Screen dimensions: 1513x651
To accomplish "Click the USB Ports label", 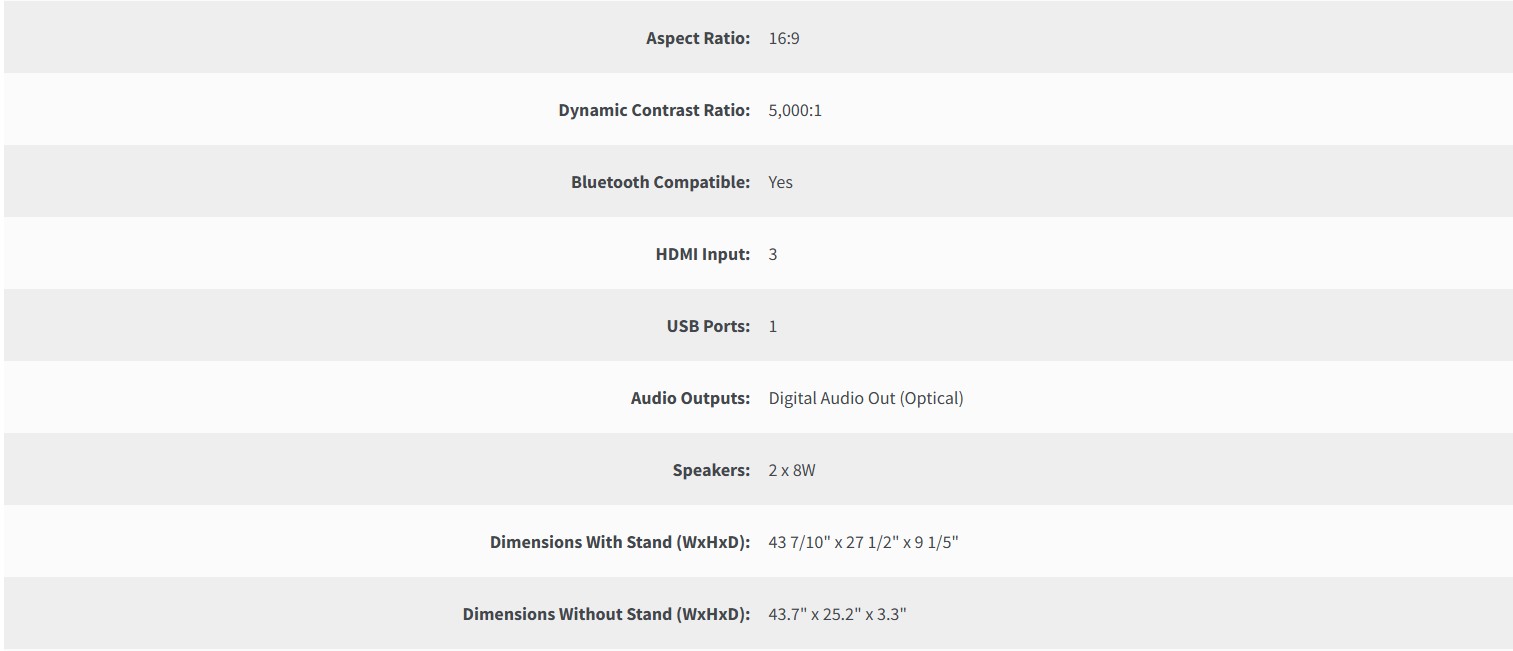I will pyautogui.click(x=708, y=326).
